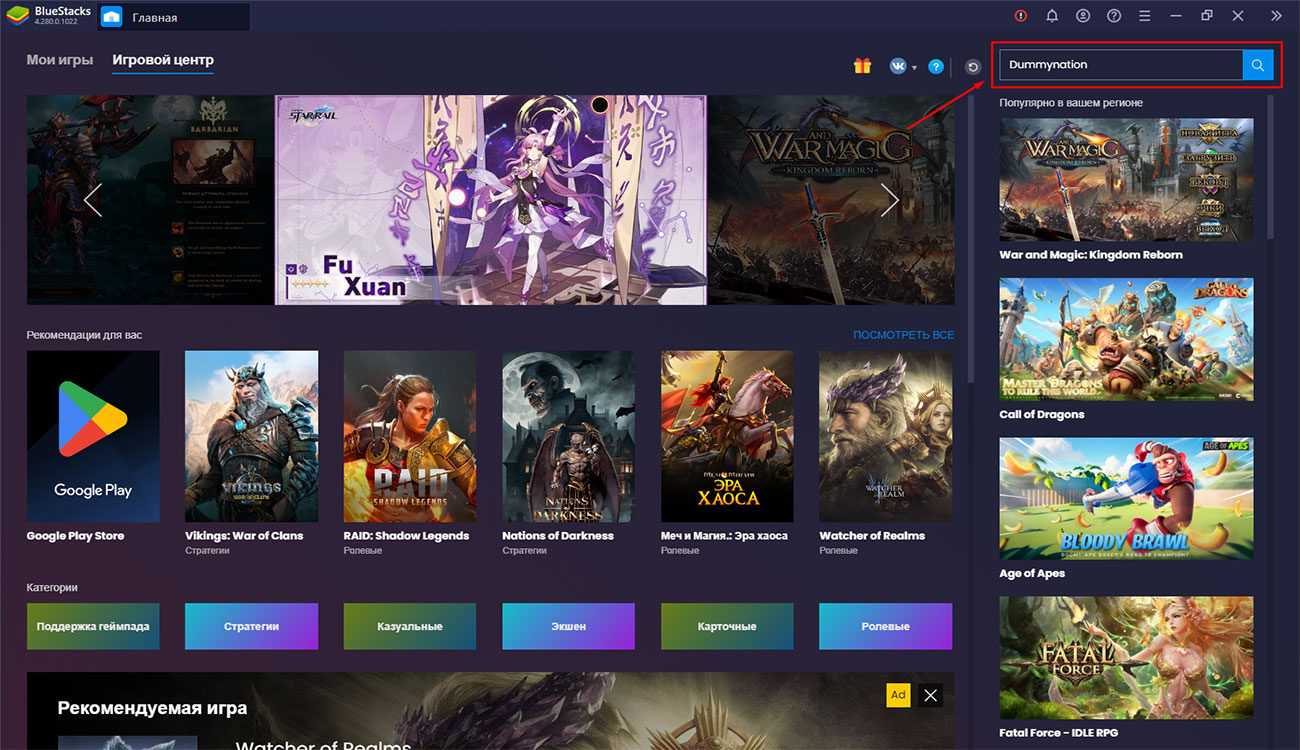Click the "Age of Apes" title text
Viewport: 1300px width, 750px height.
[x=1032, y=573]
